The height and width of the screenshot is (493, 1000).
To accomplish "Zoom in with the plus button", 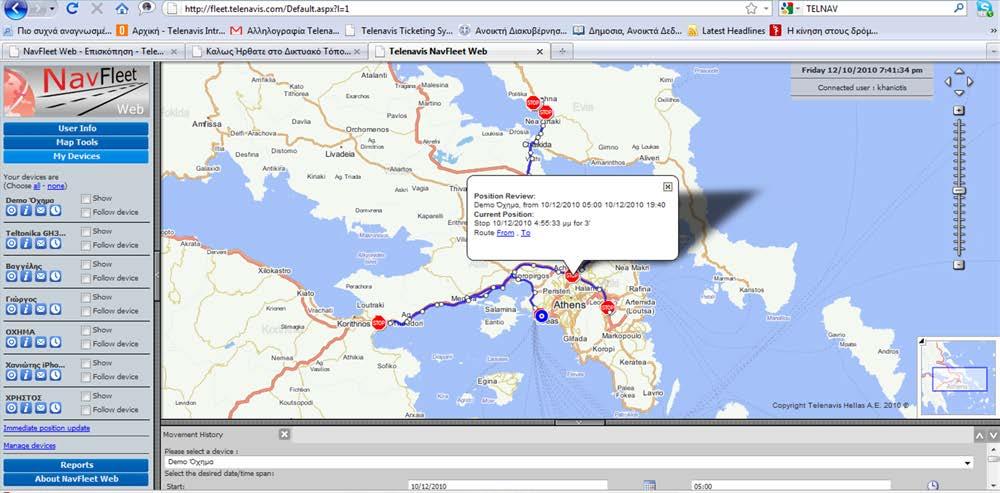I will coord(959,110).
